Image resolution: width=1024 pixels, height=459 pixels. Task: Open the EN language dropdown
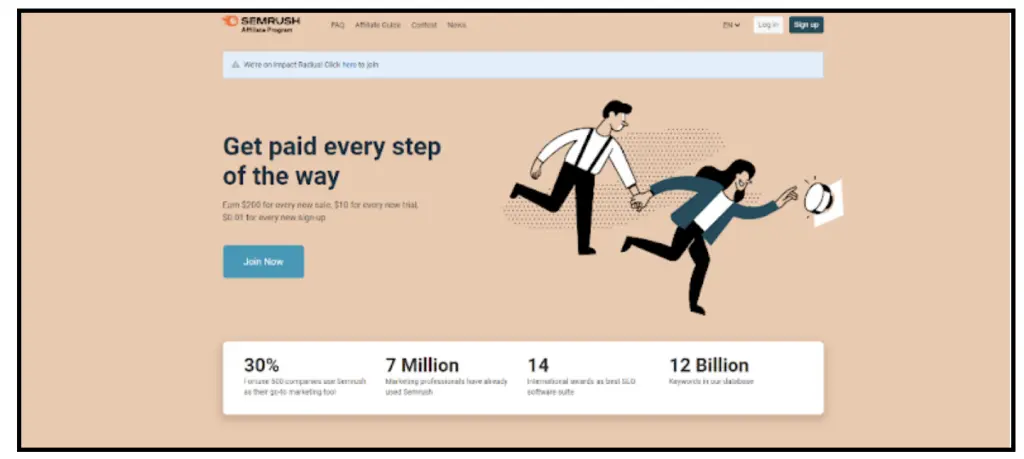point(731,25)
